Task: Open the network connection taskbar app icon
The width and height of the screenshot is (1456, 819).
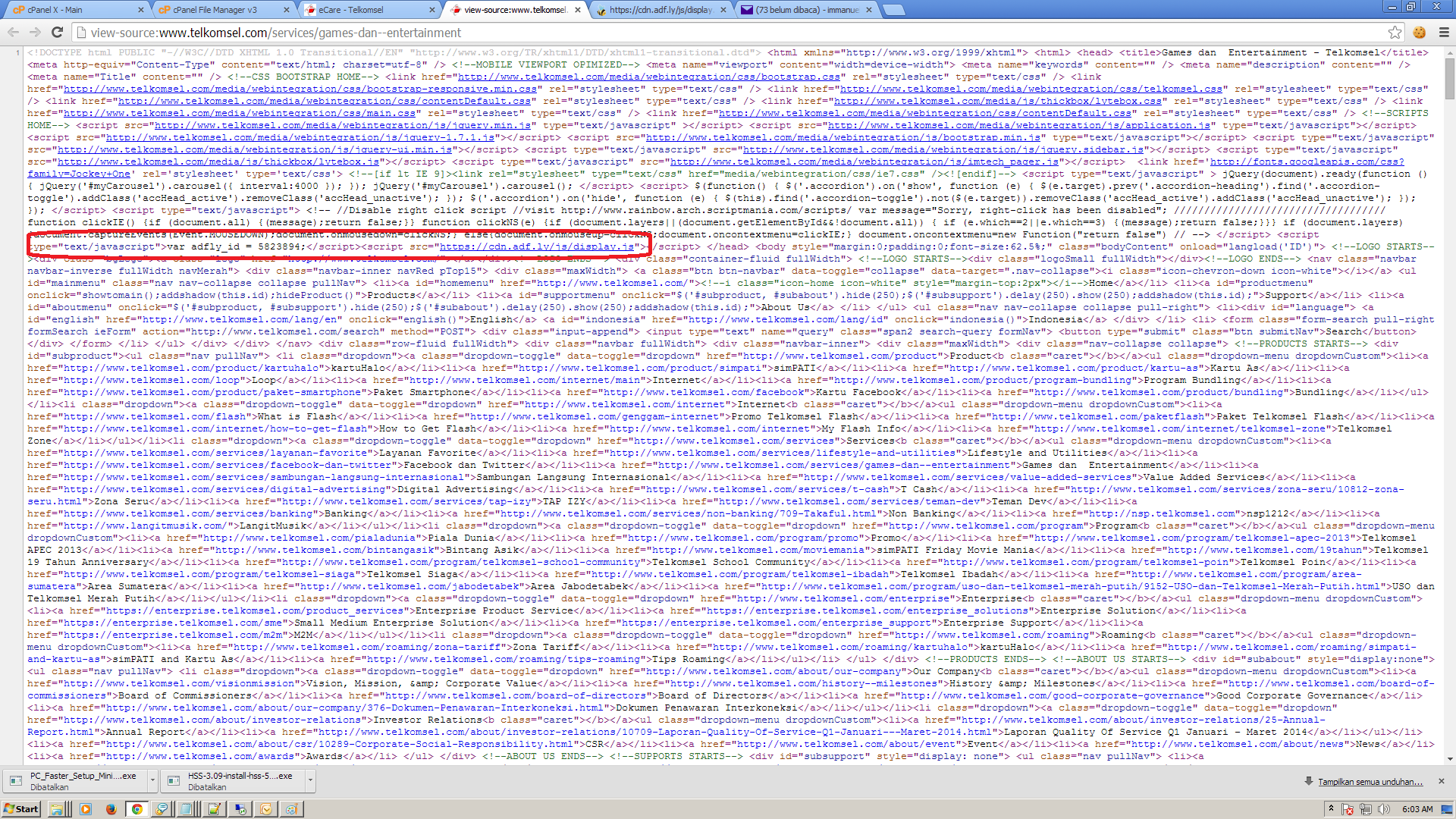Action: [240, 809]
